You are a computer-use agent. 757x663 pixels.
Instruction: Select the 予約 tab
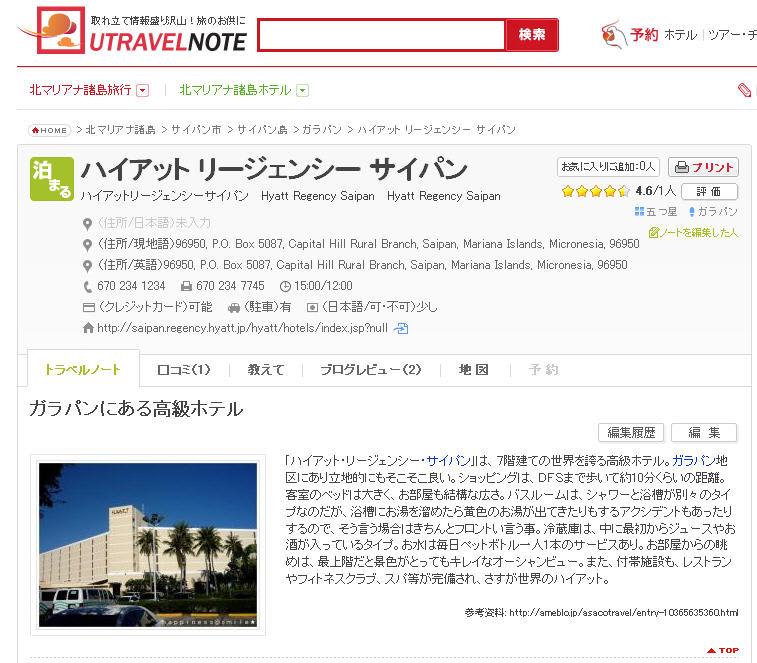coord(544,369)
